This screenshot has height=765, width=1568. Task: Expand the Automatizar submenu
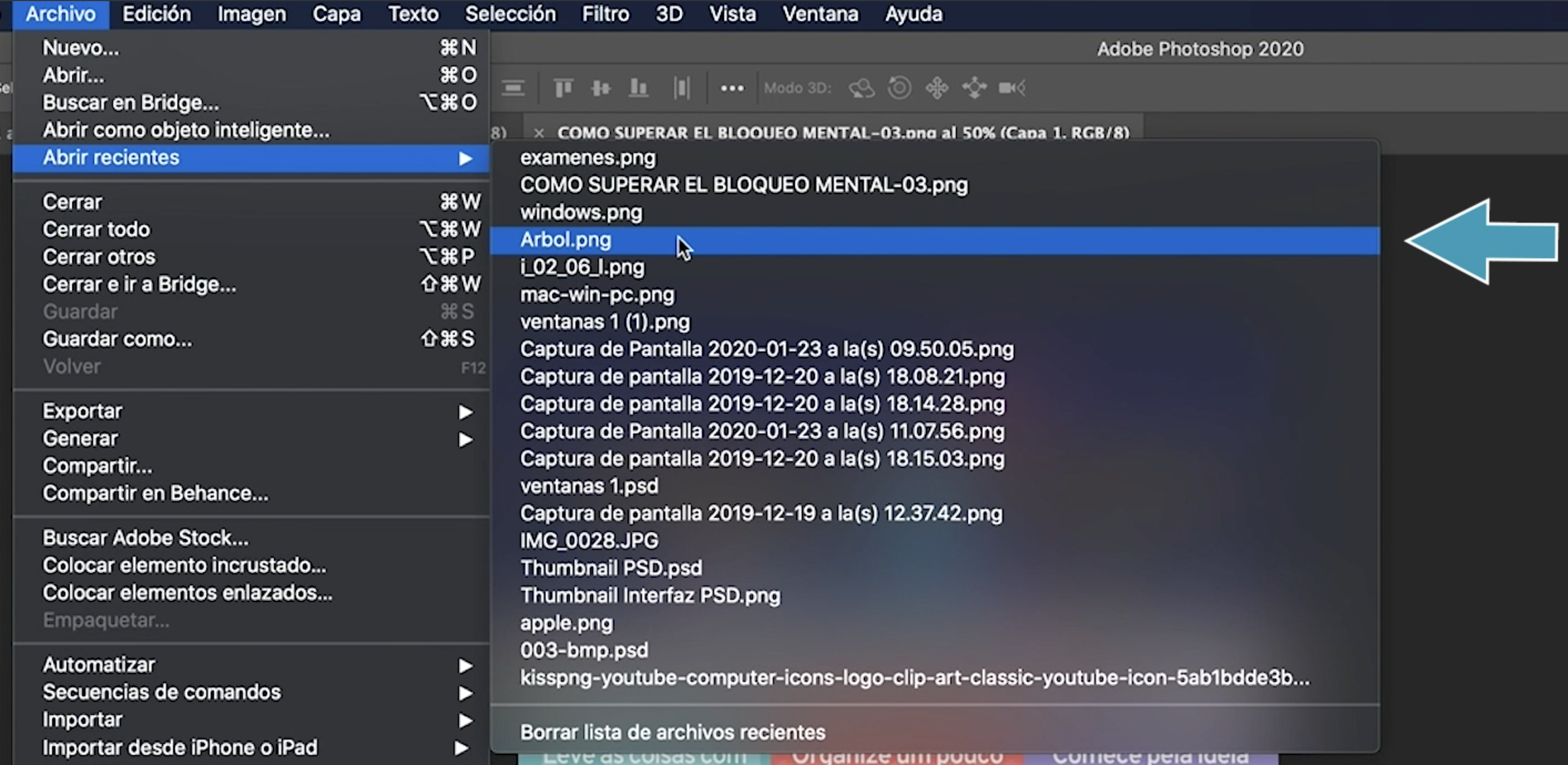pos(251,665)
